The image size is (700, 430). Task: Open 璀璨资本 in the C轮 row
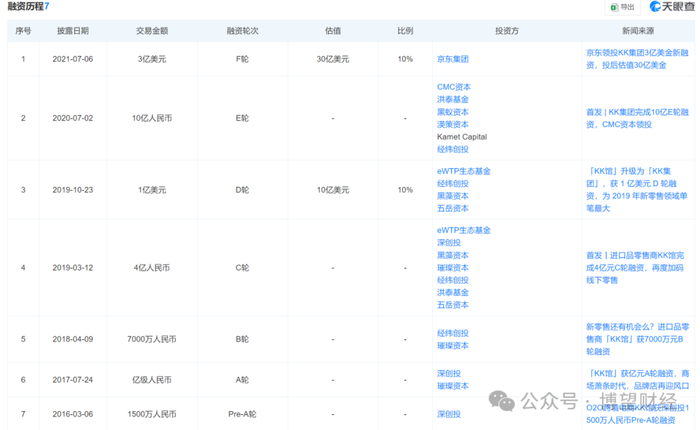(x=453, y=267)
